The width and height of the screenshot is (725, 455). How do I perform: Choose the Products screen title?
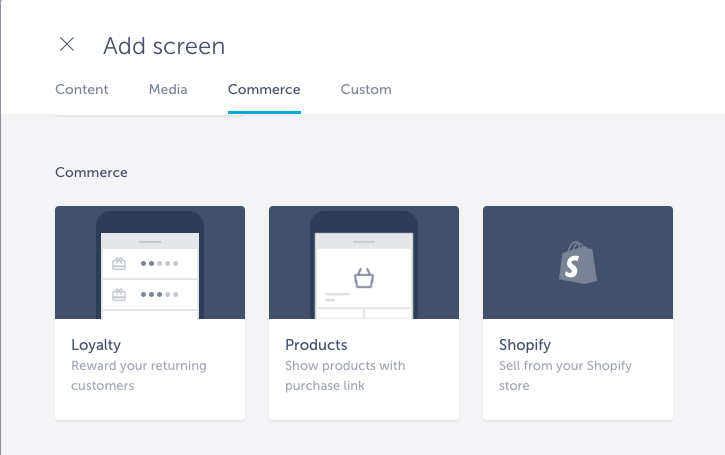[x=316, y=345]
